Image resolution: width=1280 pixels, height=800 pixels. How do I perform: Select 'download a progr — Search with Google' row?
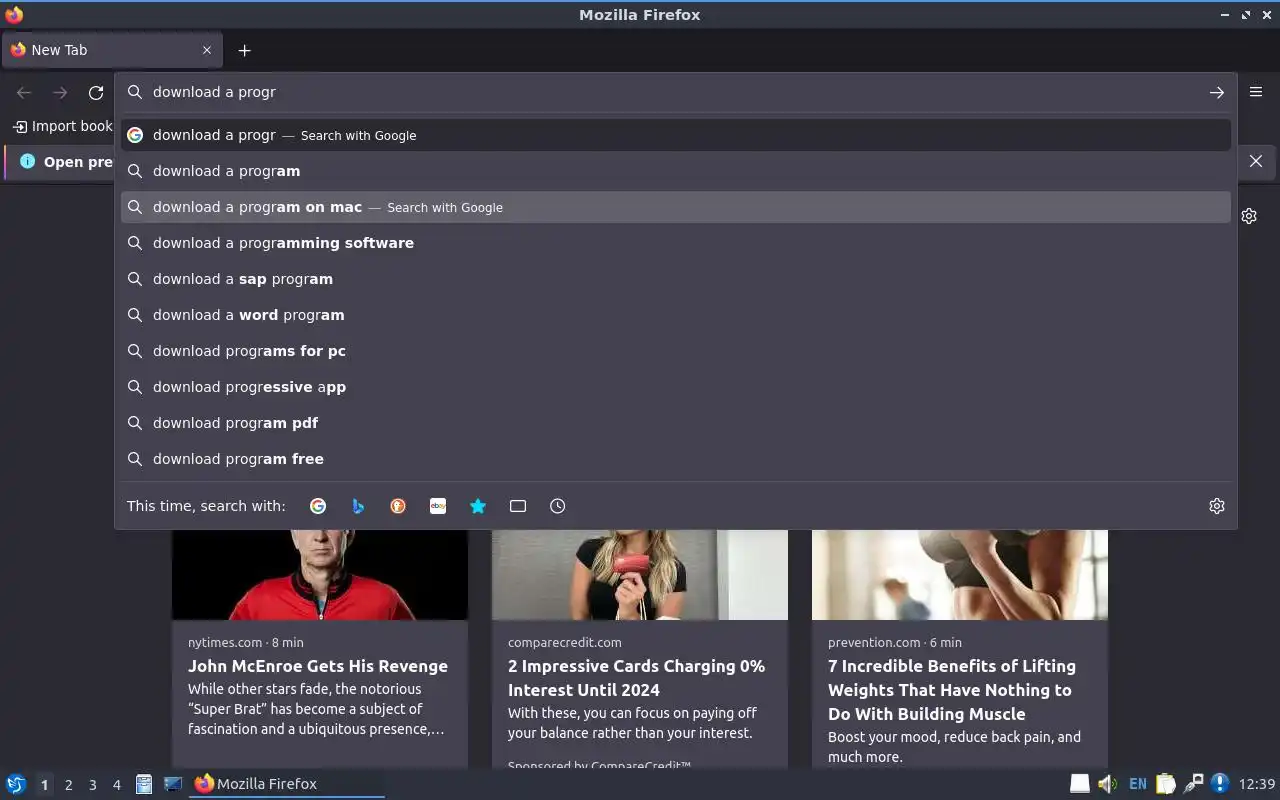[676, 135]
